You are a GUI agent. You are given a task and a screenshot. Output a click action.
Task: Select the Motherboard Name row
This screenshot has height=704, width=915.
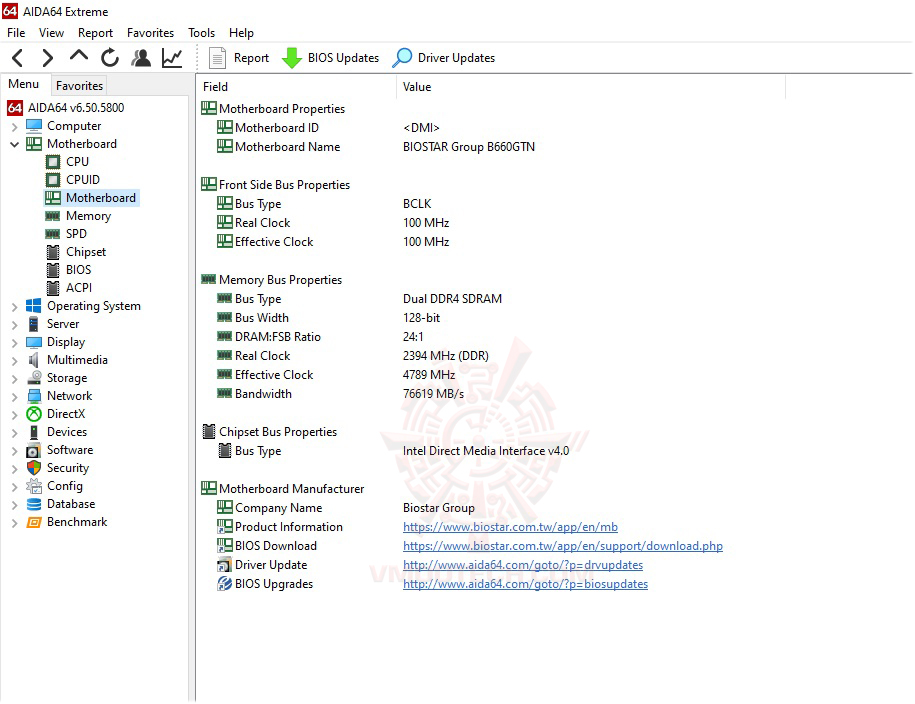click(x=493, y=147)
